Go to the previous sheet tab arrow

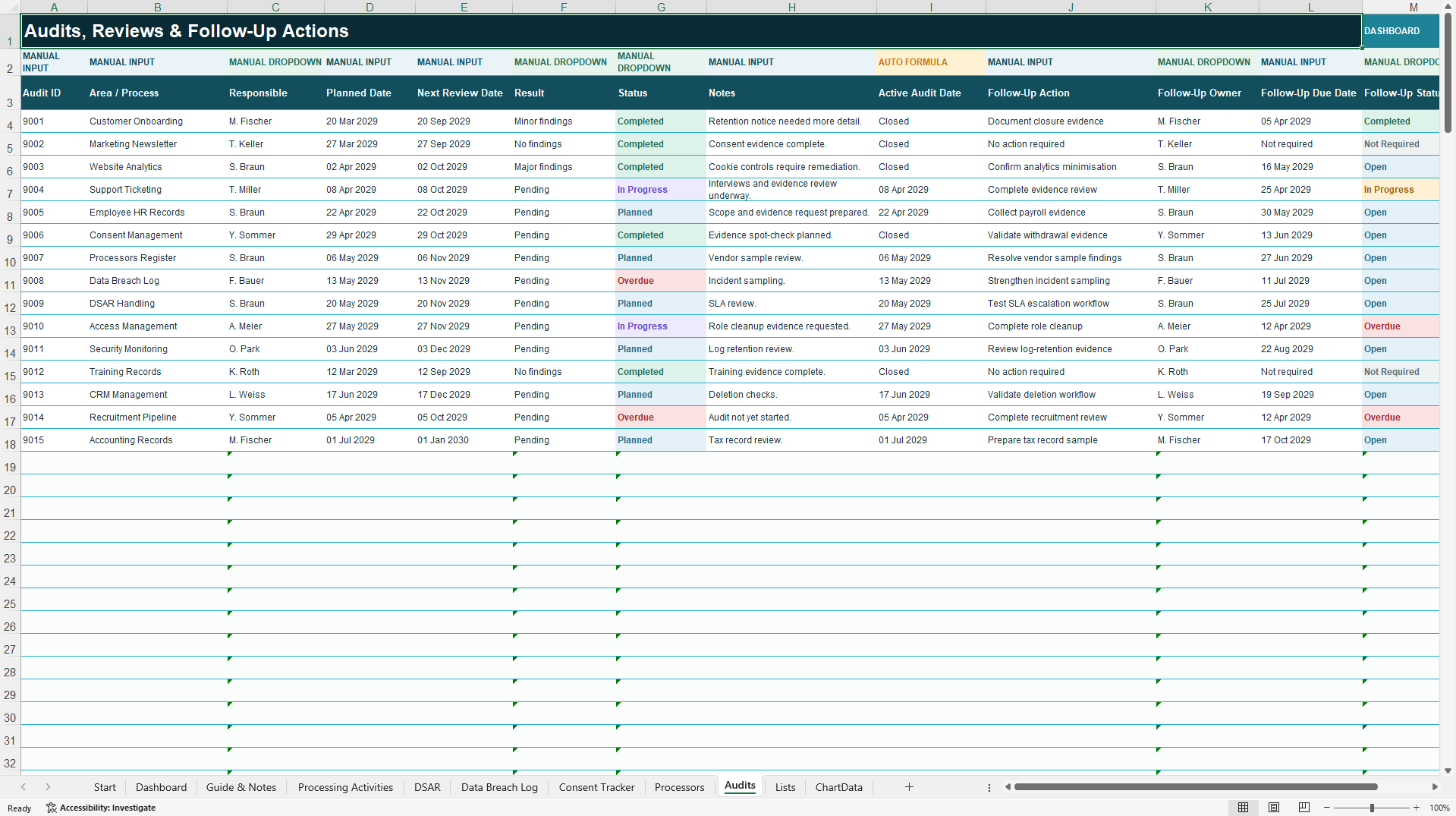tap(24, 787)
